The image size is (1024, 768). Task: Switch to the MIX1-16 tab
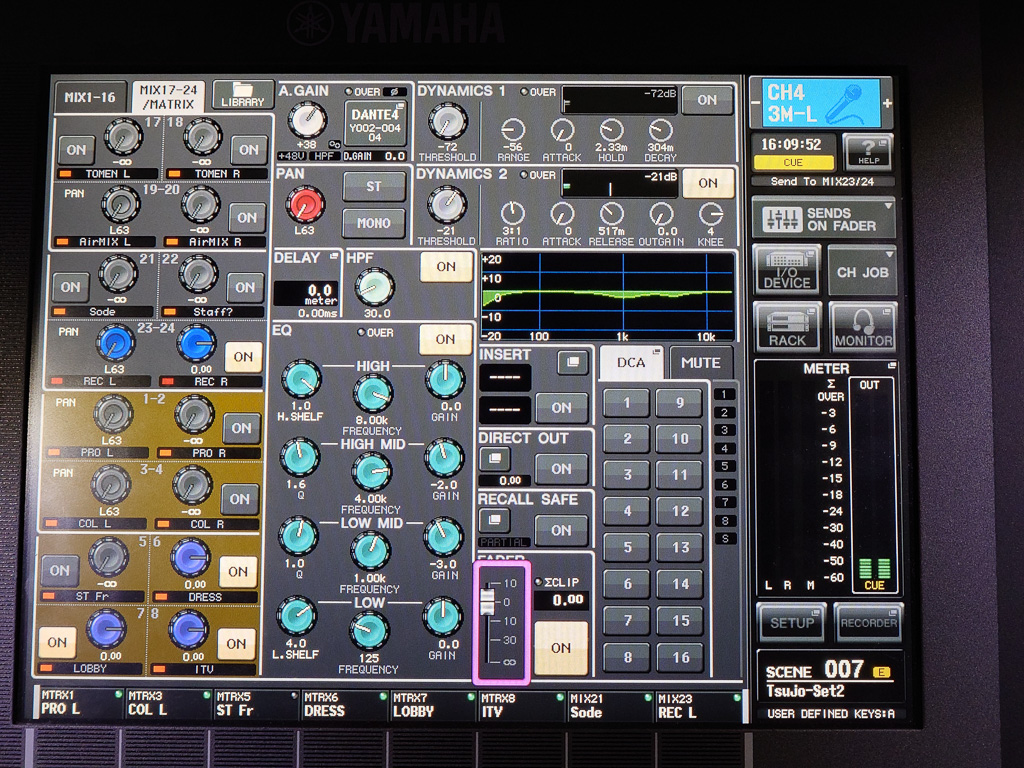(x=90, y=97)
